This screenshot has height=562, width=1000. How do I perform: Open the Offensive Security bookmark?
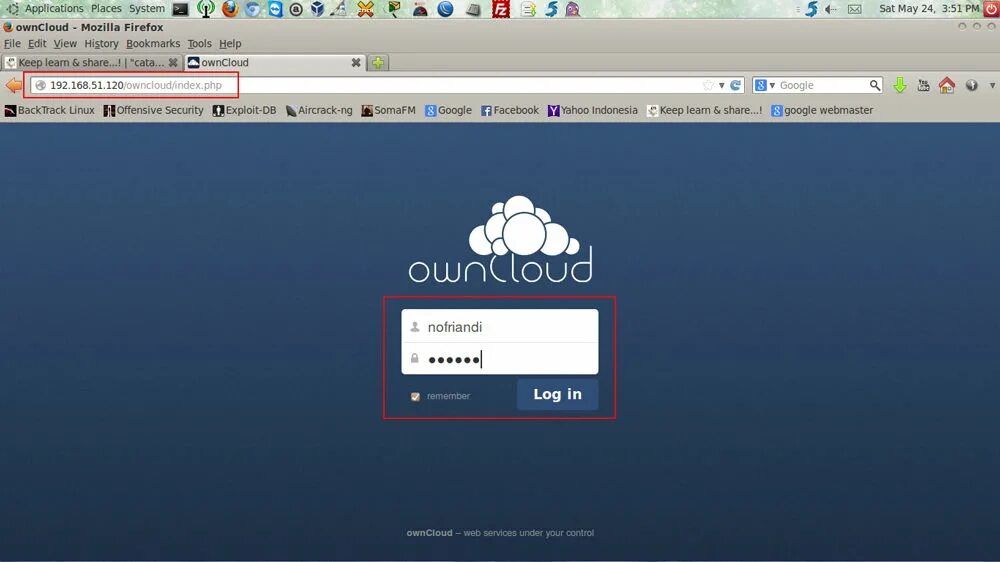click(153, 110)
